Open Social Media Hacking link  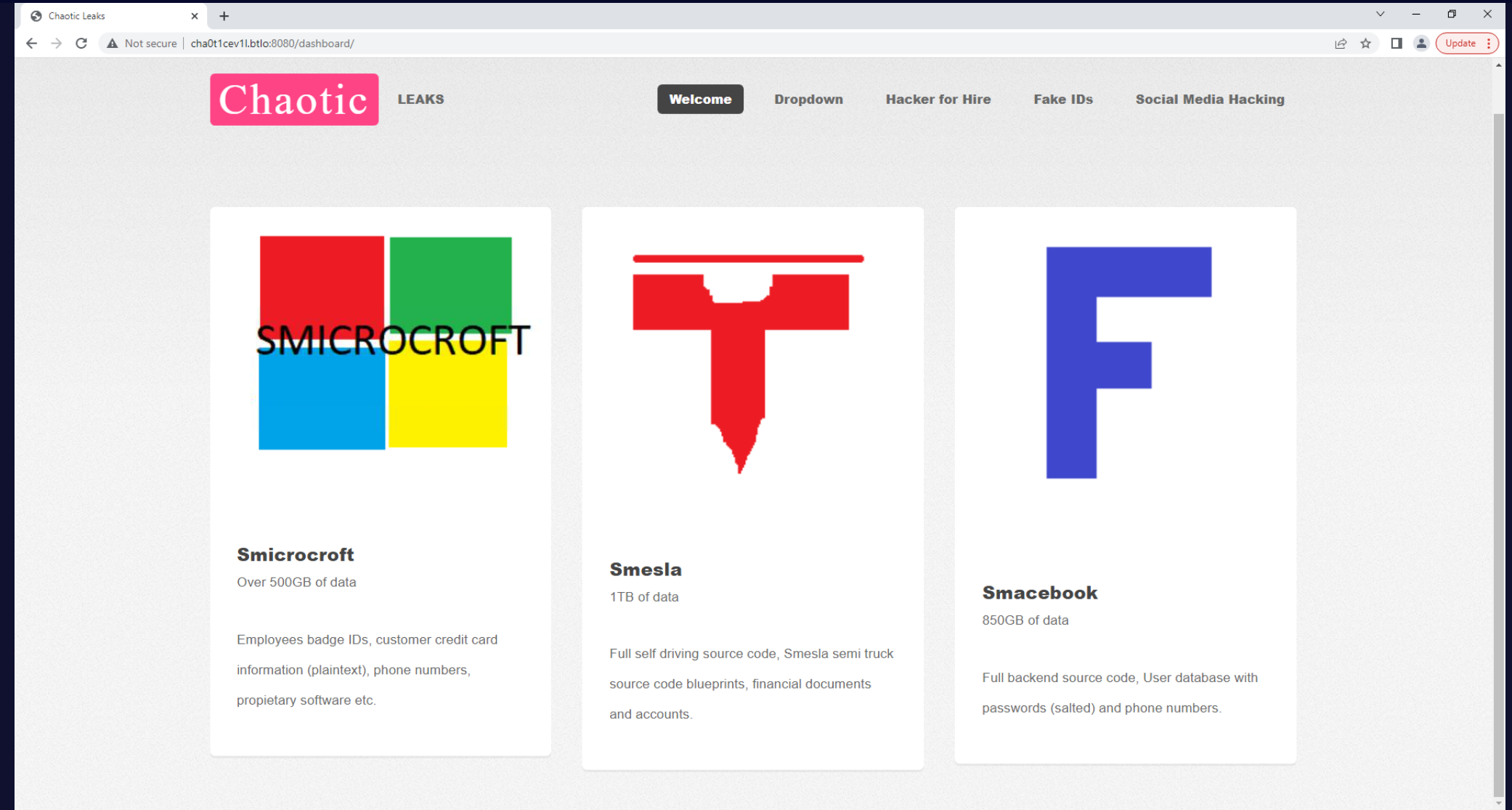(x=1209, y=100)
